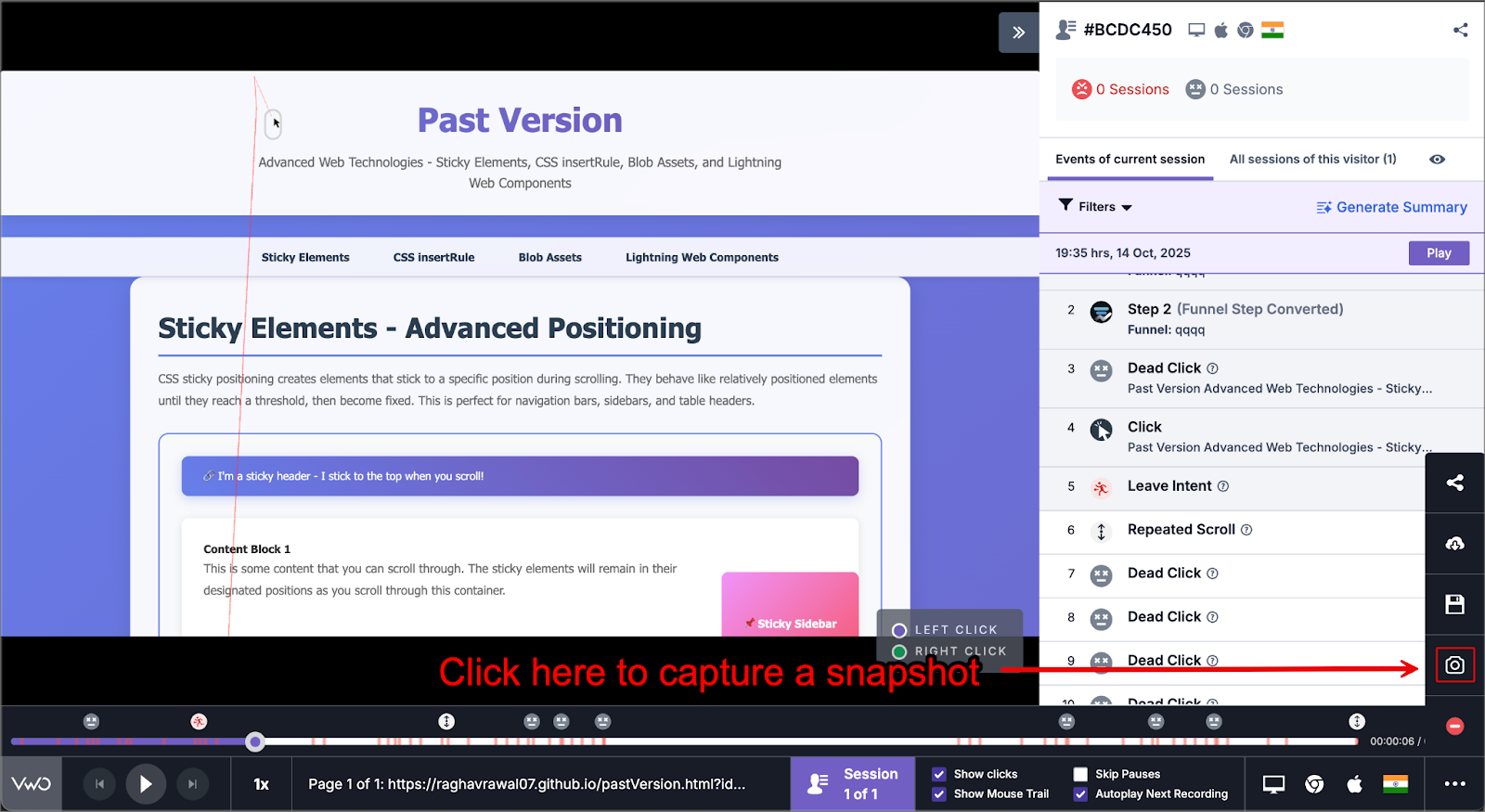Image resolution: width=1485 pixels, height=812 pixels.
Task: Click info icon beside Repeated Scroll
Action: pyautogui.click(x=1246, y=530)
